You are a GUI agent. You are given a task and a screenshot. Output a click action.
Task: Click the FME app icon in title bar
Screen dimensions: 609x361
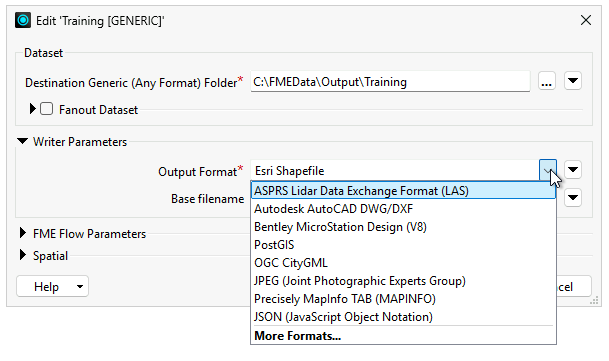pos(23,20)
